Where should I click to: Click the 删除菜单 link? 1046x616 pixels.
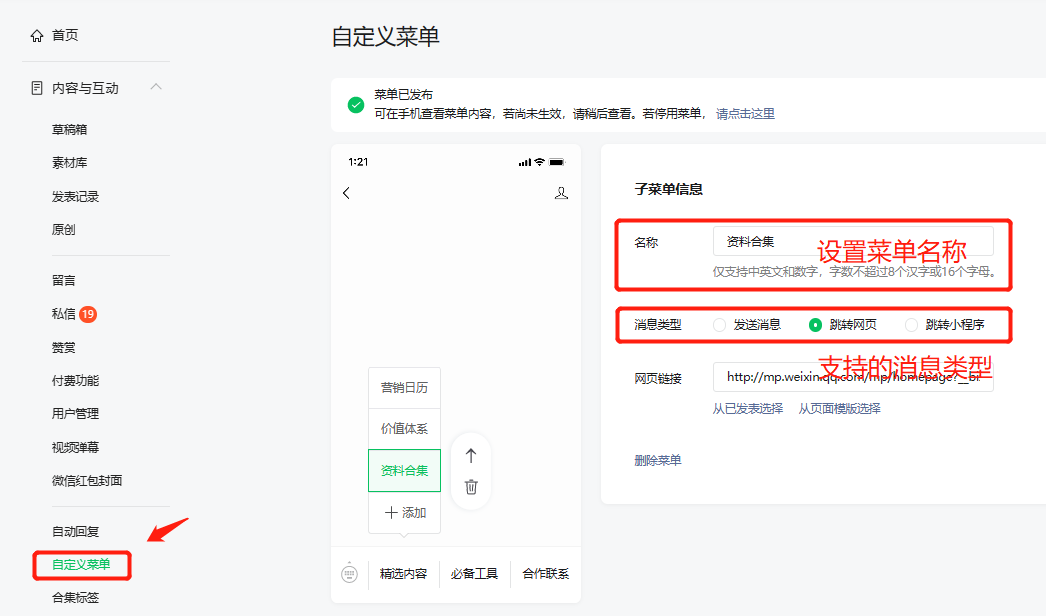click(x=658, y=461)
